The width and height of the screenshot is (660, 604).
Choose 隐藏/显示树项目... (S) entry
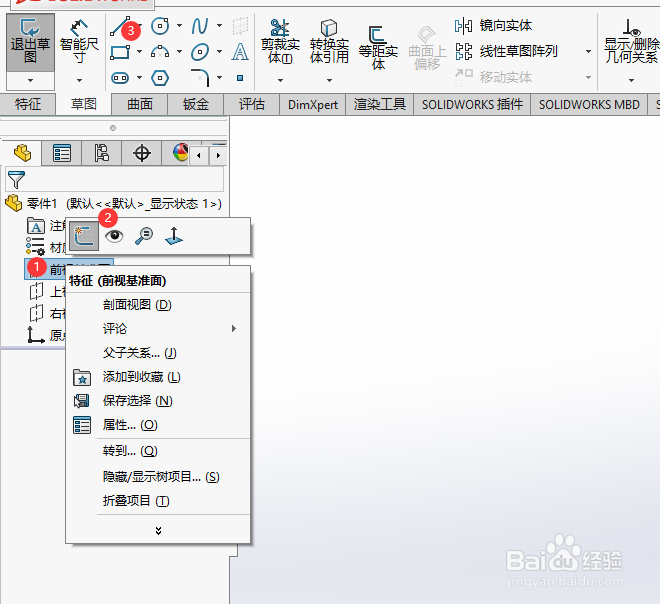pyautogui.click(x=158, y=476)
